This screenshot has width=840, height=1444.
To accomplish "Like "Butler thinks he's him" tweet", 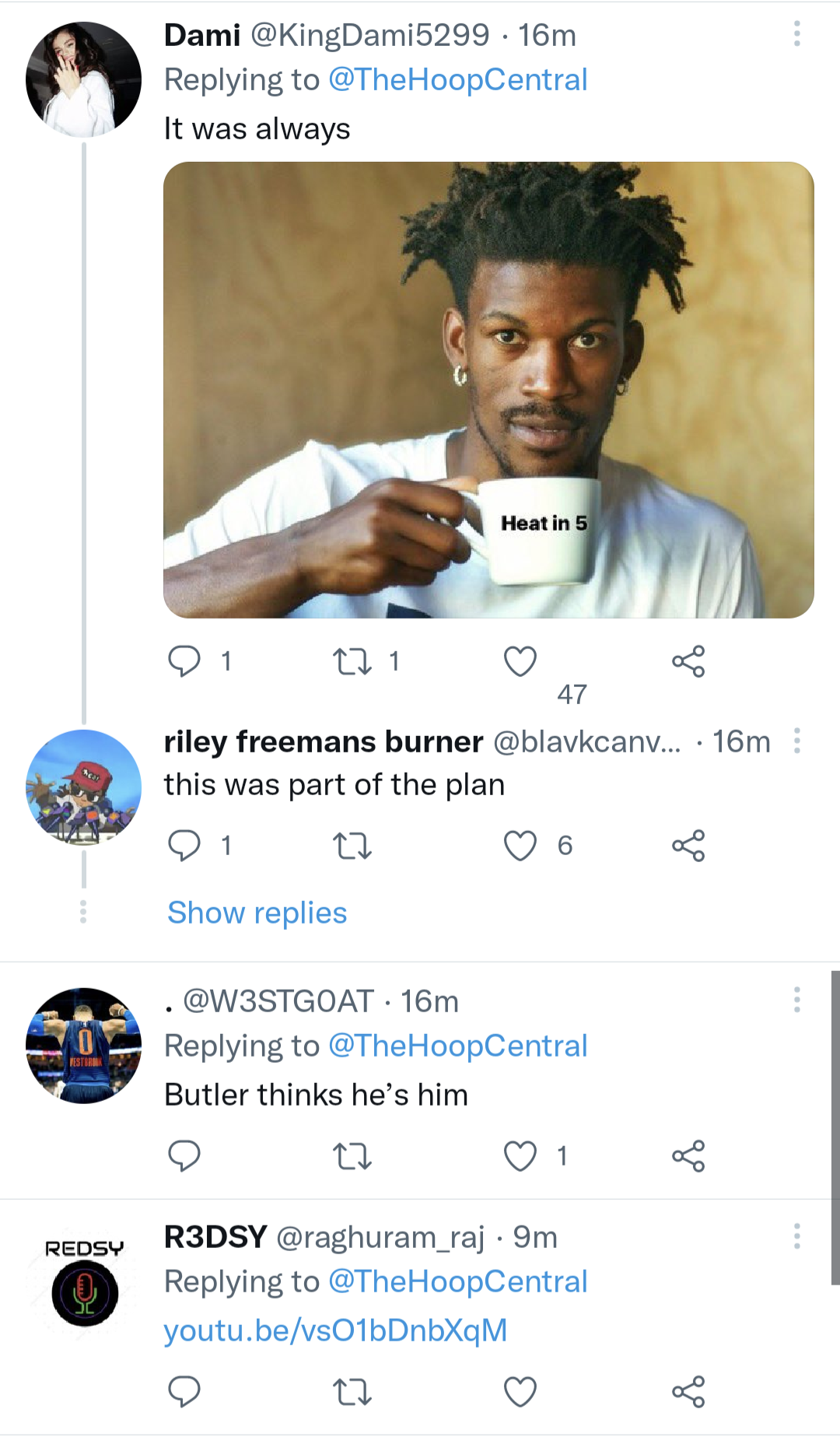I will 520,1156.
